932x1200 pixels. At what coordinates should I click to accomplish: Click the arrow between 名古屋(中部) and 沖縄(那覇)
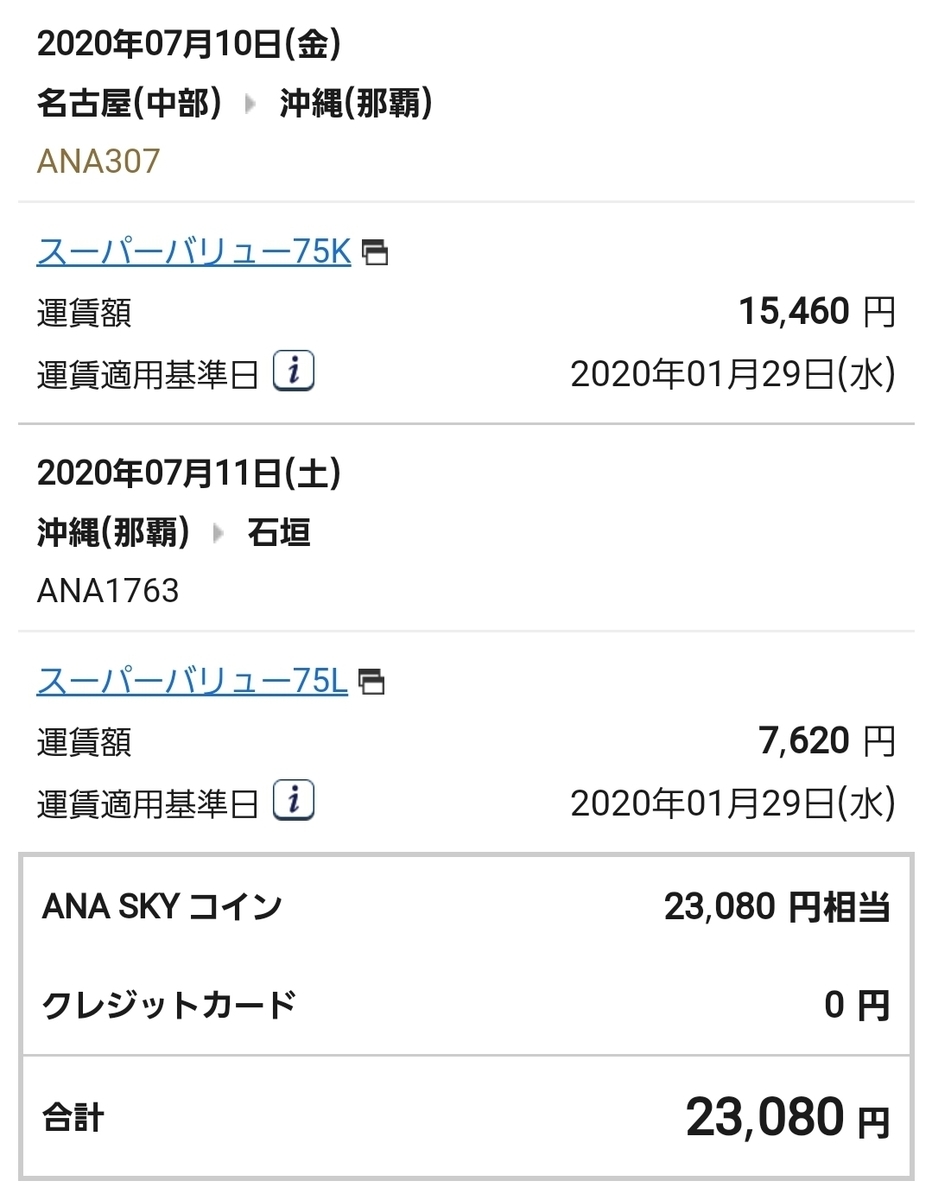click(251, 104)
